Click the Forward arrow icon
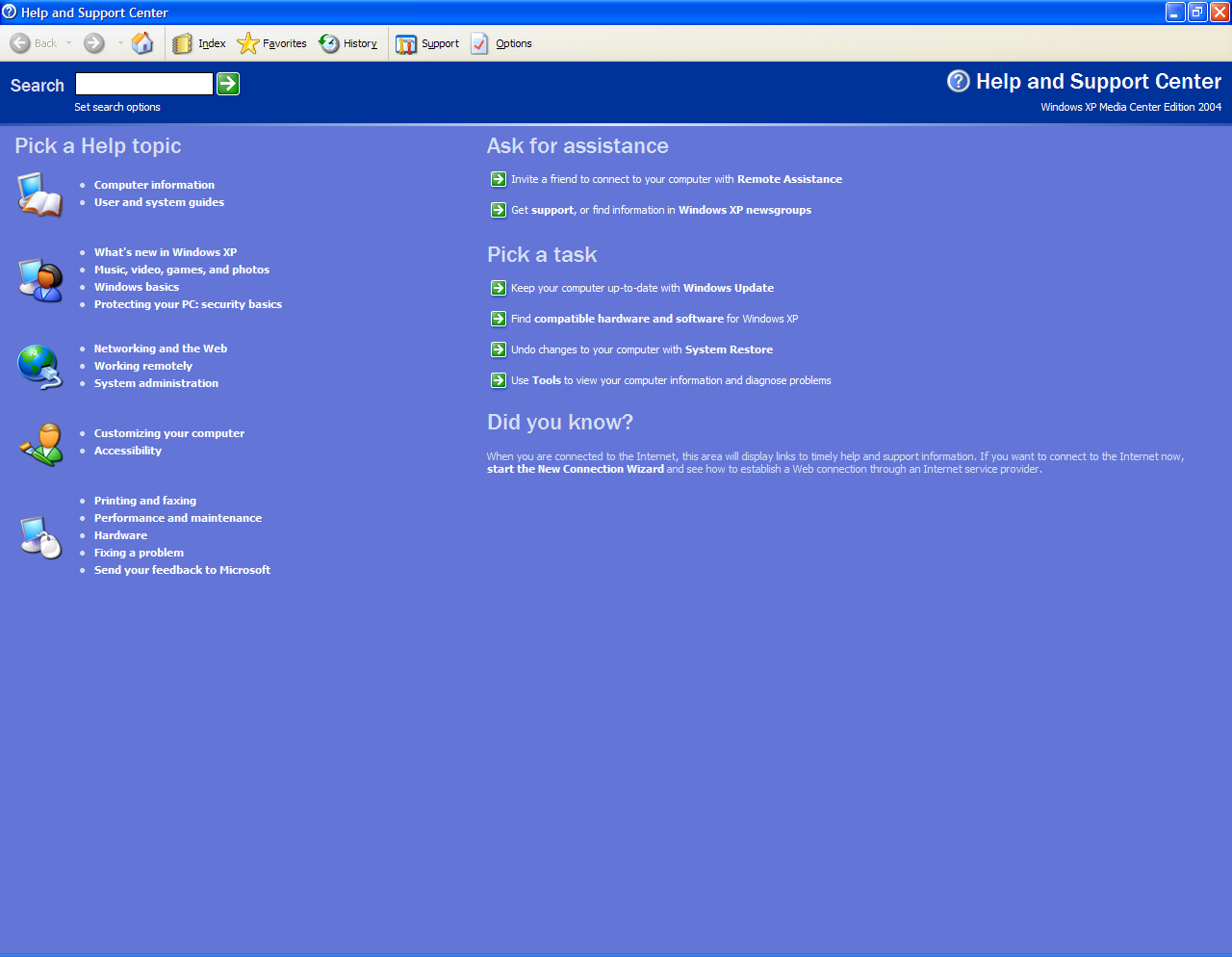Screen dimensions: 1232x957 click(94, 43)
